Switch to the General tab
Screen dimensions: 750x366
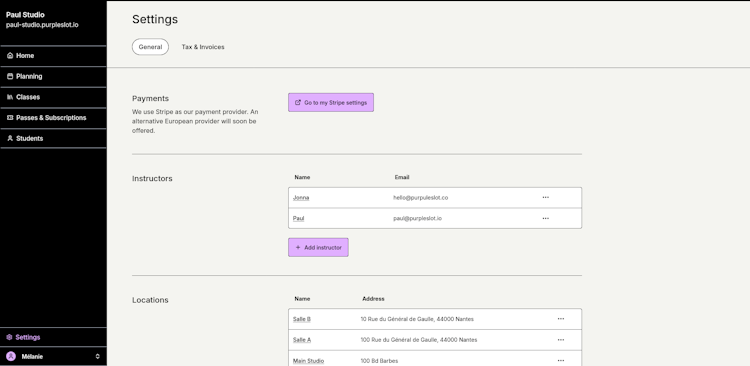150,47
